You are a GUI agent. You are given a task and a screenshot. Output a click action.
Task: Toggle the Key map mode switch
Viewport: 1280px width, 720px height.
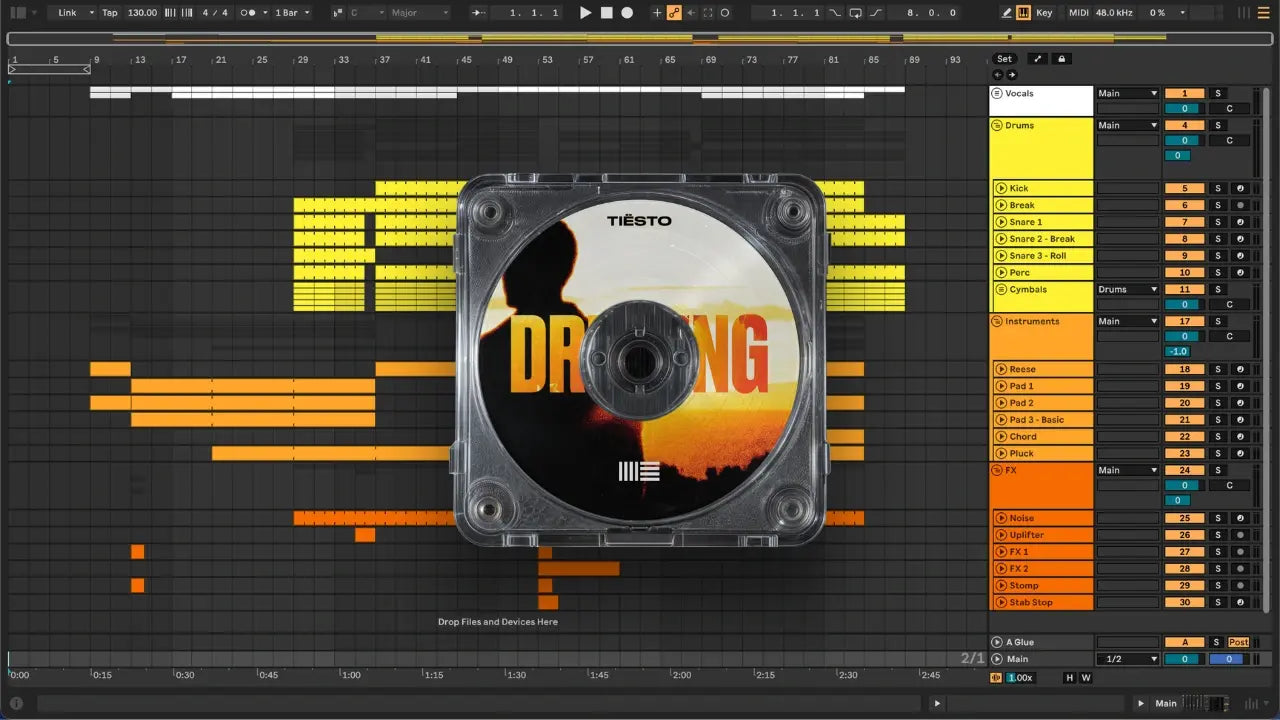click(x=1045, y=13)
